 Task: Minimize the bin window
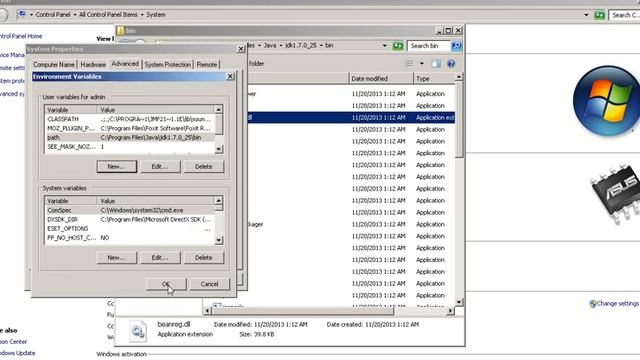pyautogui.click(x=439, y=31)
